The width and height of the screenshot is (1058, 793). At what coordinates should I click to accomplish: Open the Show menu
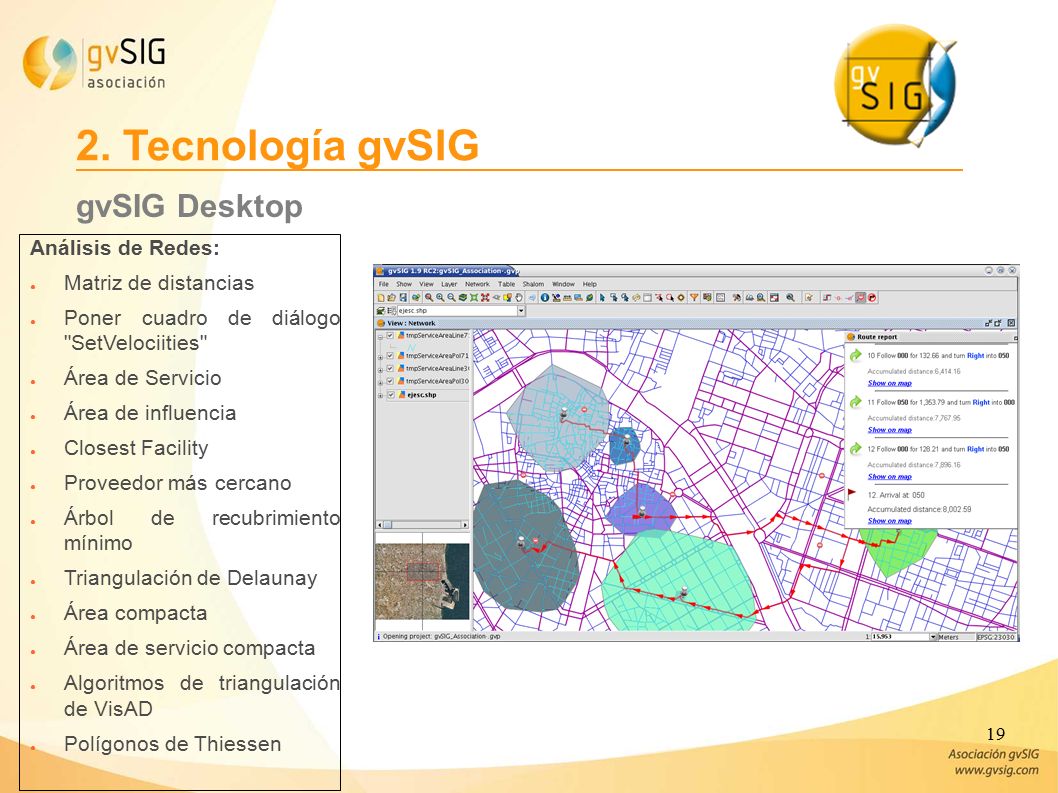click(x=403, y=284)
